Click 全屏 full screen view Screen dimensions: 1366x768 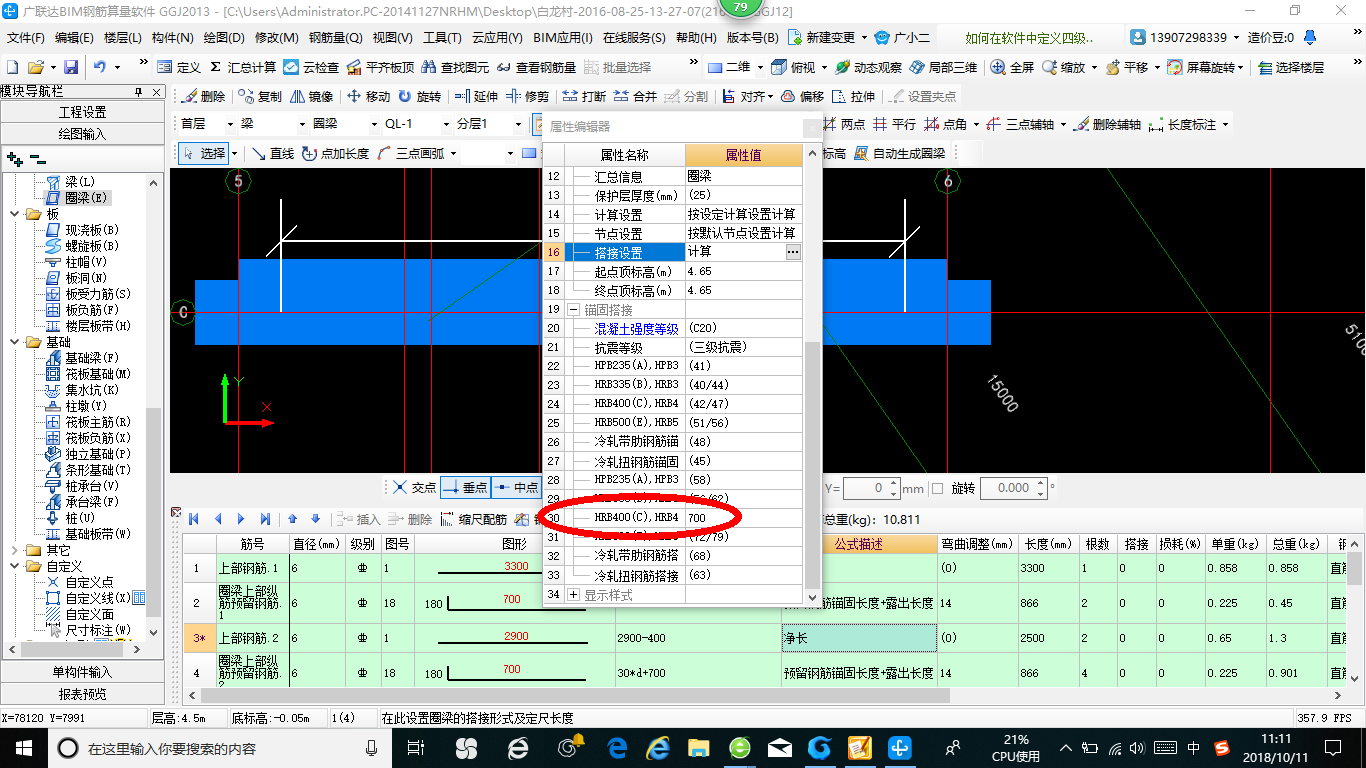[x=1012, y=67]
